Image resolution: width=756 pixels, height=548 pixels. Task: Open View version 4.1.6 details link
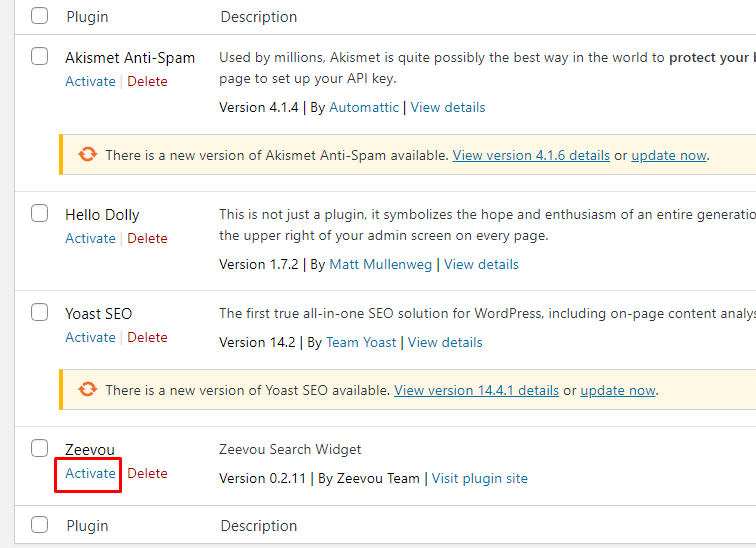point(531,155)
